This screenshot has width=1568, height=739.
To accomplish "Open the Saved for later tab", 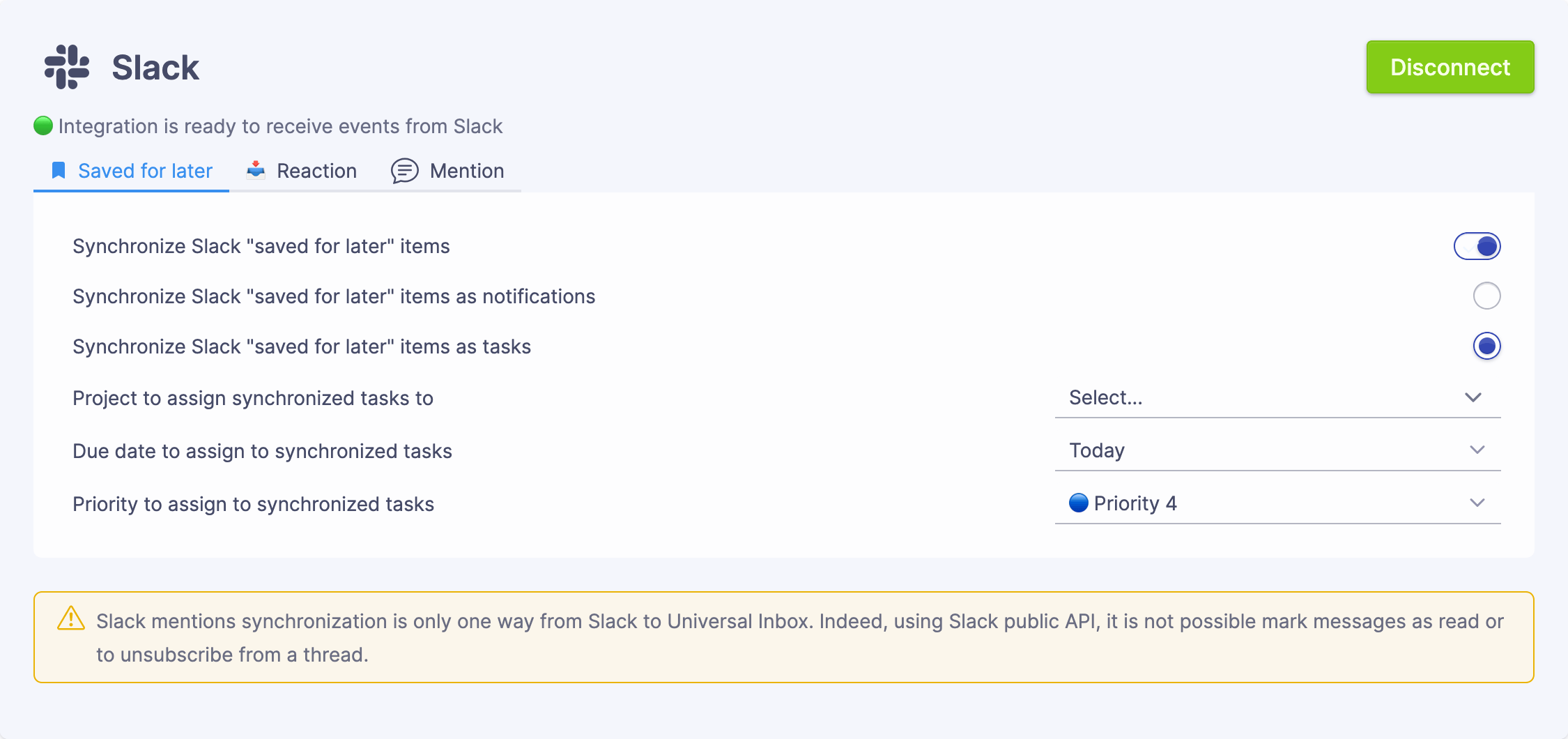I will click(145, 171).
